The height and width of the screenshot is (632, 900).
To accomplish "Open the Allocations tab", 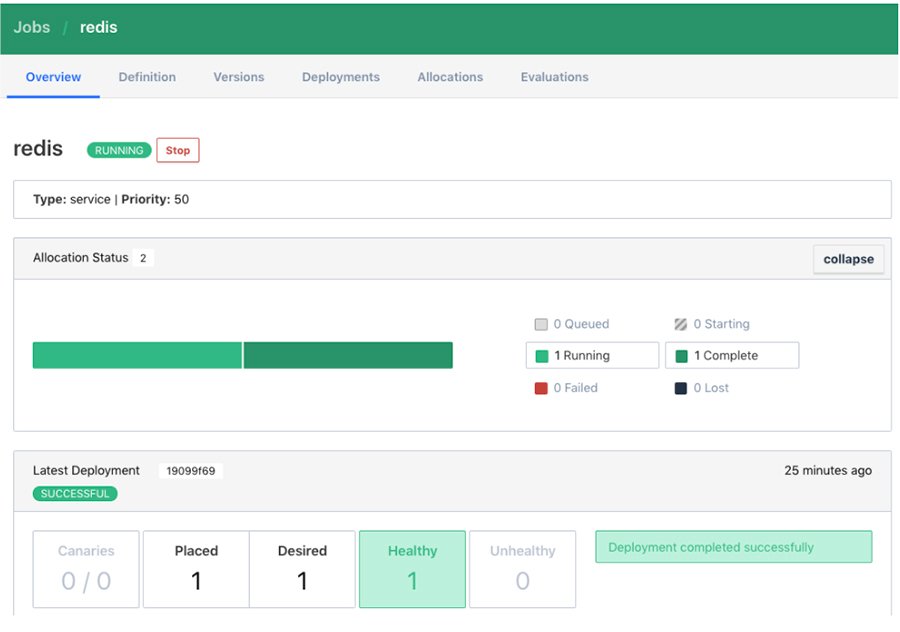I will (x=449, y=76).
